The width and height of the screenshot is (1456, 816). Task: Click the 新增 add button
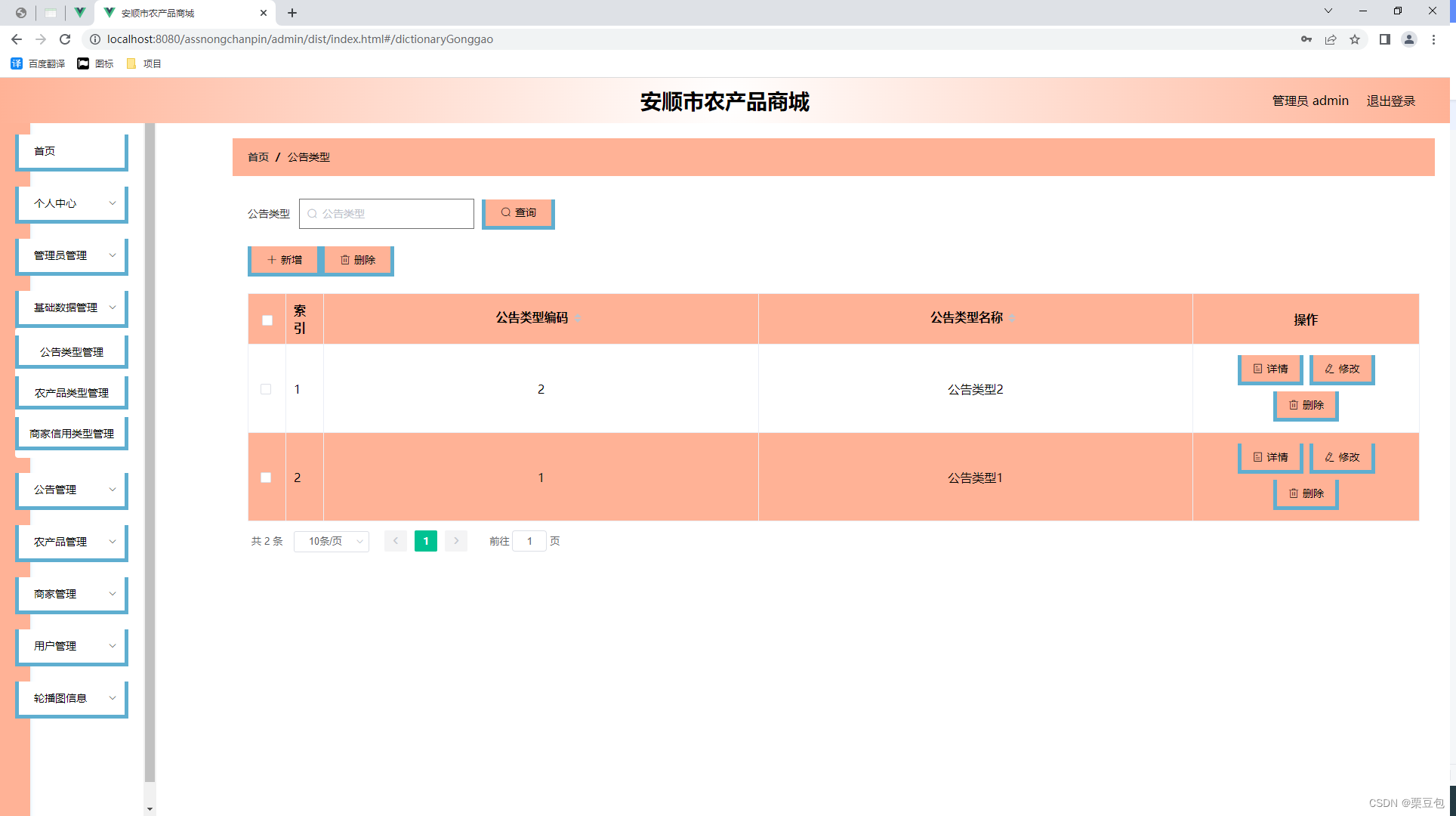click(x=284, y=260)
